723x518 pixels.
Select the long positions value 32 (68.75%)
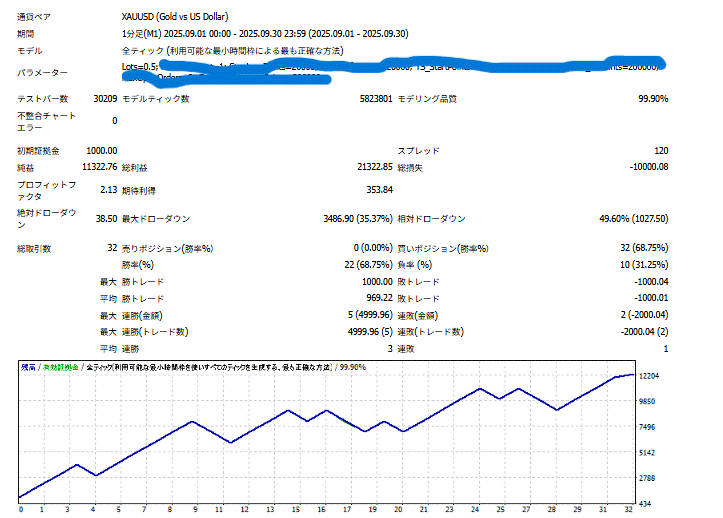[x=644, y=248]
